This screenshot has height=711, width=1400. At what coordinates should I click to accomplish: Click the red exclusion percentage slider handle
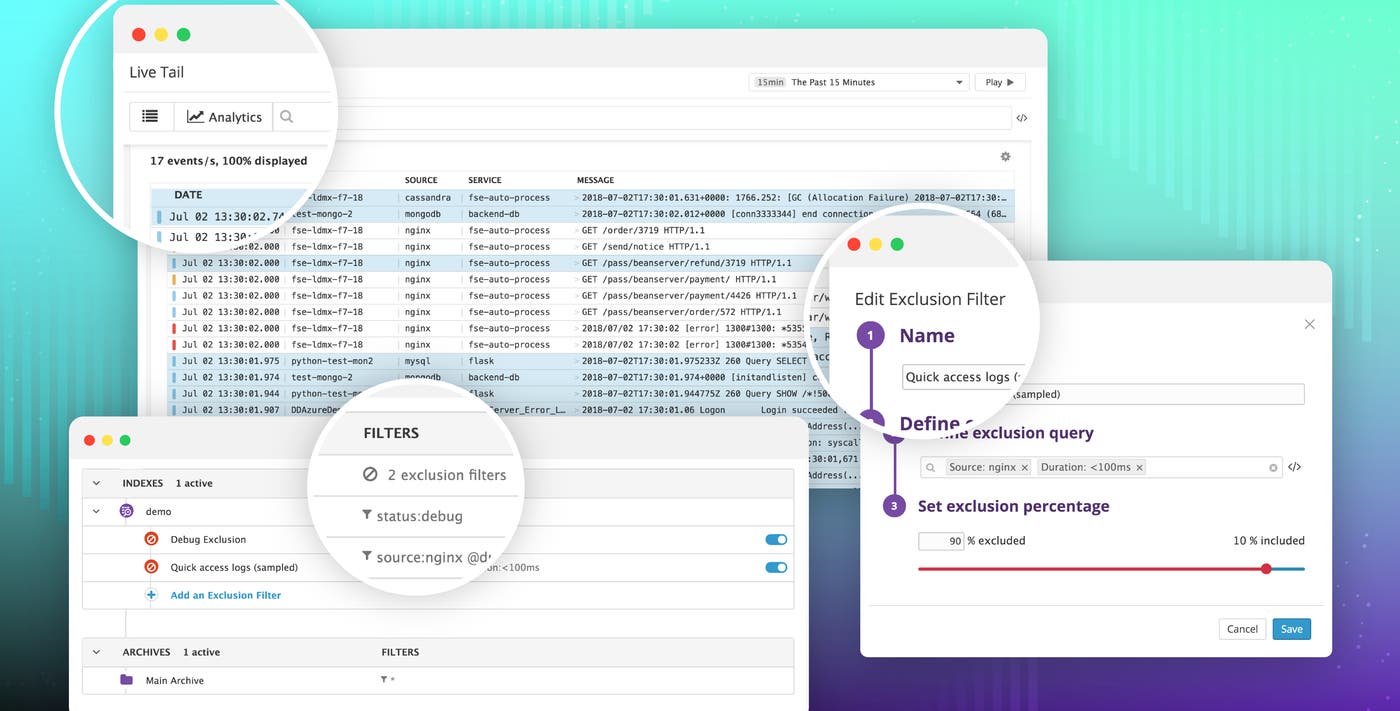(x=1266, y=568)
